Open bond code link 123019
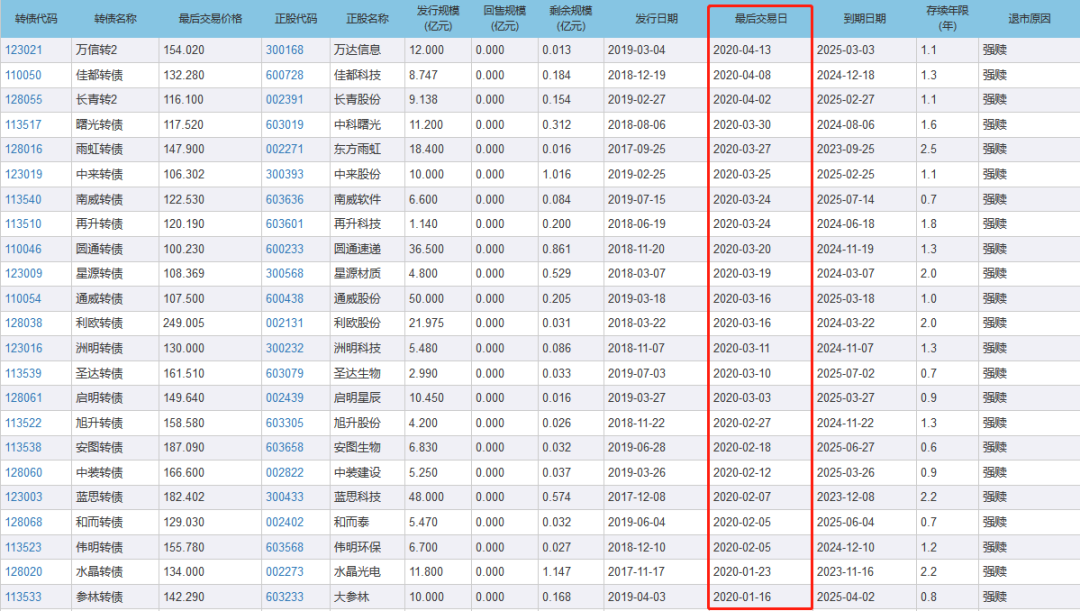Image resolution: width=1080 pixels, height=611 pixels. click(23, 174)
